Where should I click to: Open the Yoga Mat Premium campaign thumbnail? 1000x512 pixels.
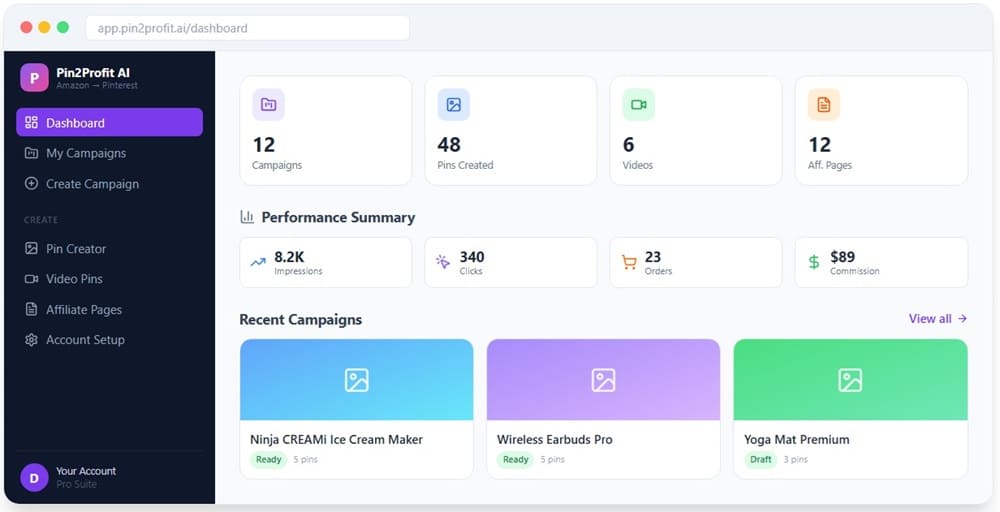click(x=850, y=379)
